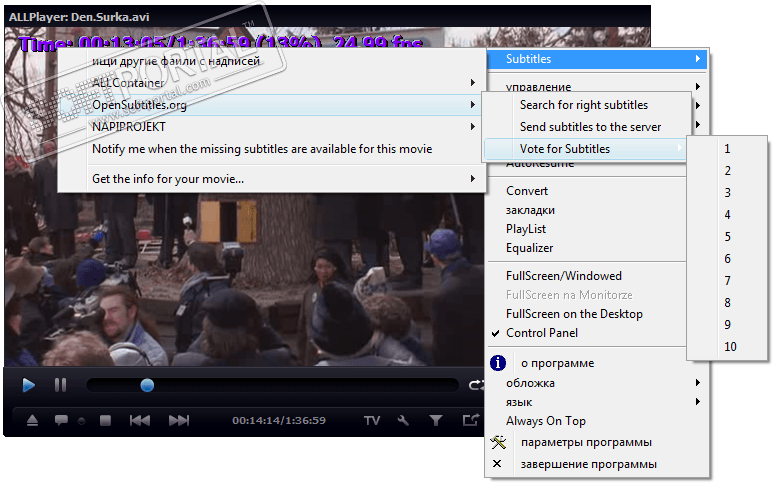Select Notify me when missing subtitles available
Image resolution: width=774 pixels, height=484 pixels.
pyautogui.click(x=271, y=149)
